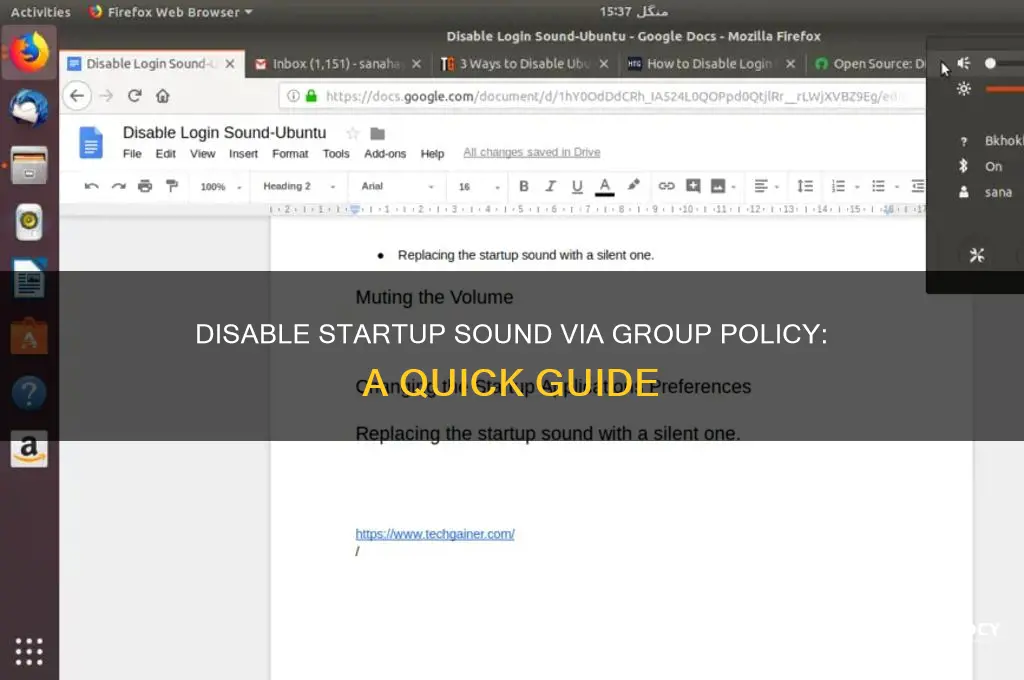Show applications grid
Viewport: 1024px width, 680px height.
[x=29, y=651]
